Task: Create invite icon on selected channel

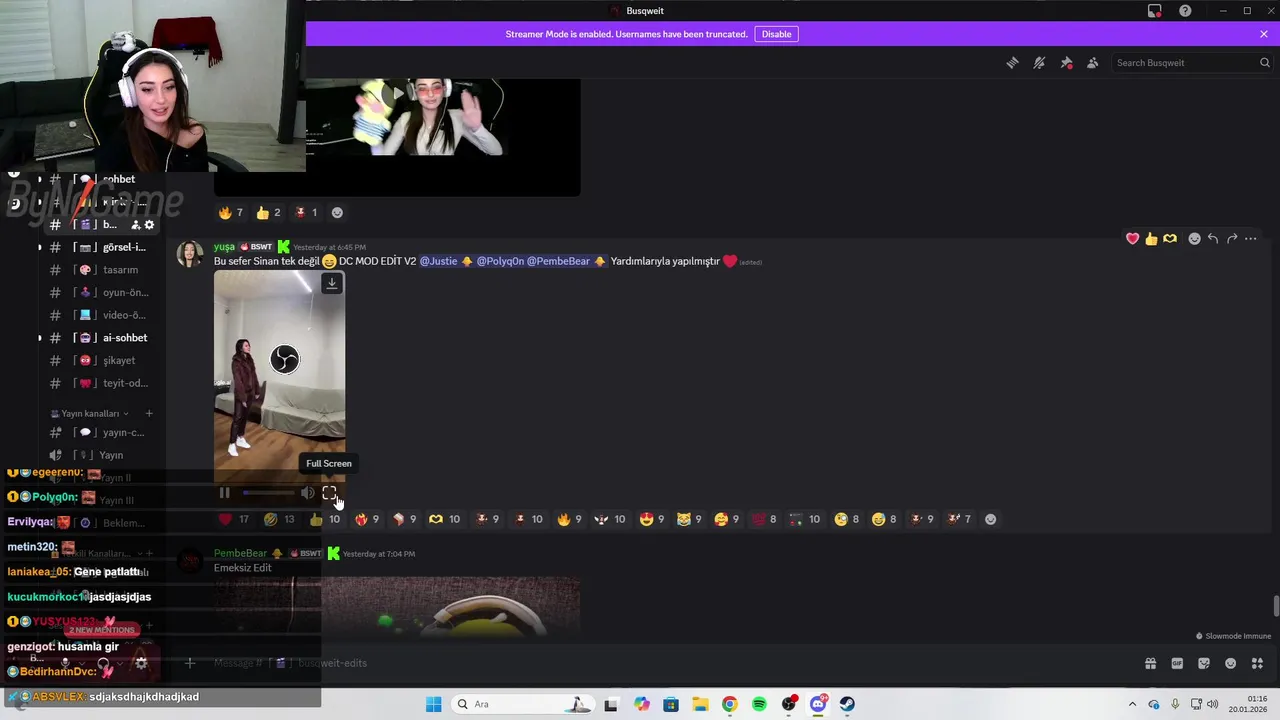Action: (135, 225)
